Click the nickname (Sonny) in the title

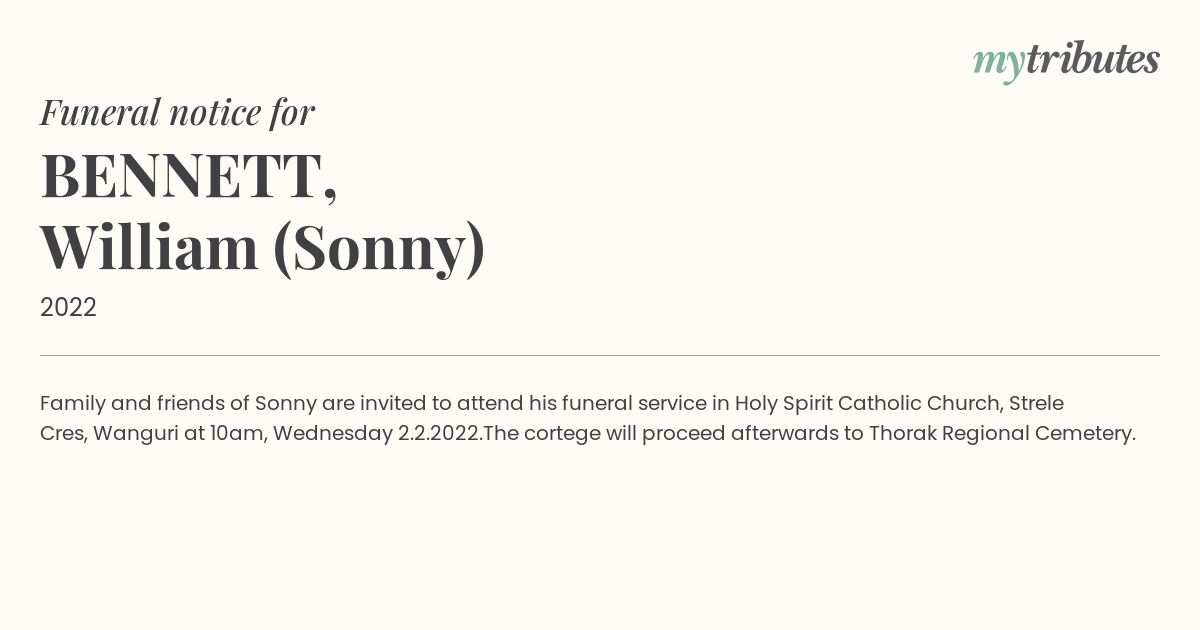[379, 250]
